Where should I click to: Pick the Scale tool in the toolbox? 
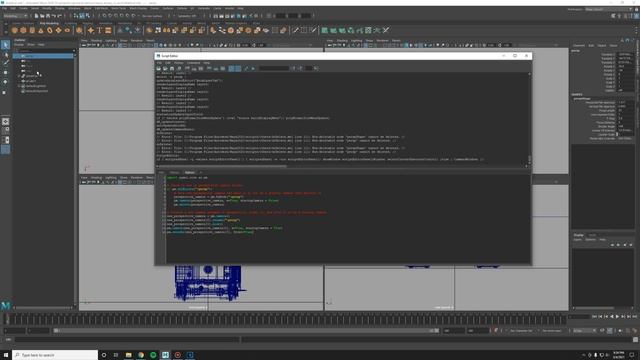point(5,92)
